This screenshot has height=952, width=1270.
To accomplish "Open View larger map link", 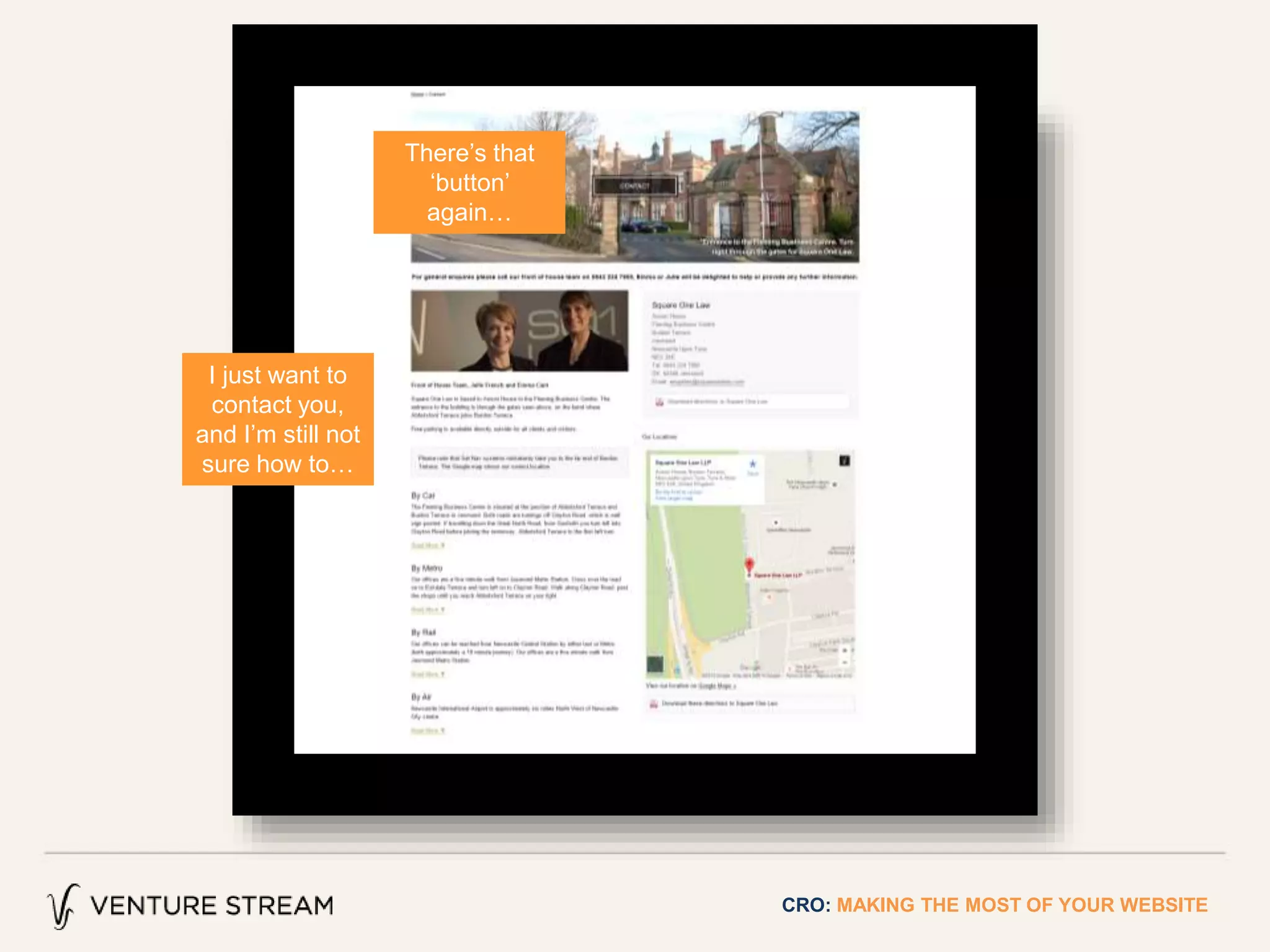I will click(673, 498).
